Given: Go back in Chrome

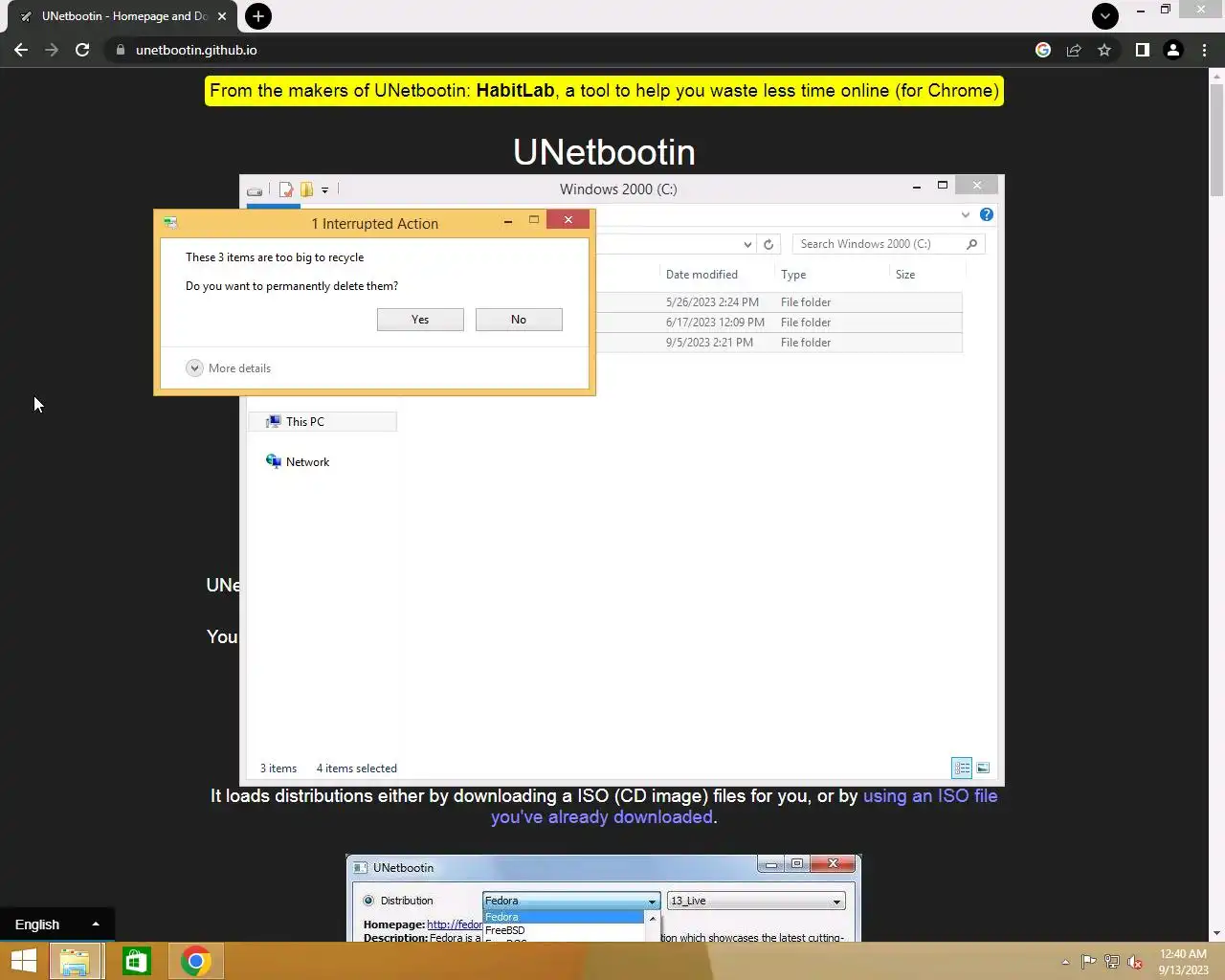Looking at the screenshot, I should [21, 50].
